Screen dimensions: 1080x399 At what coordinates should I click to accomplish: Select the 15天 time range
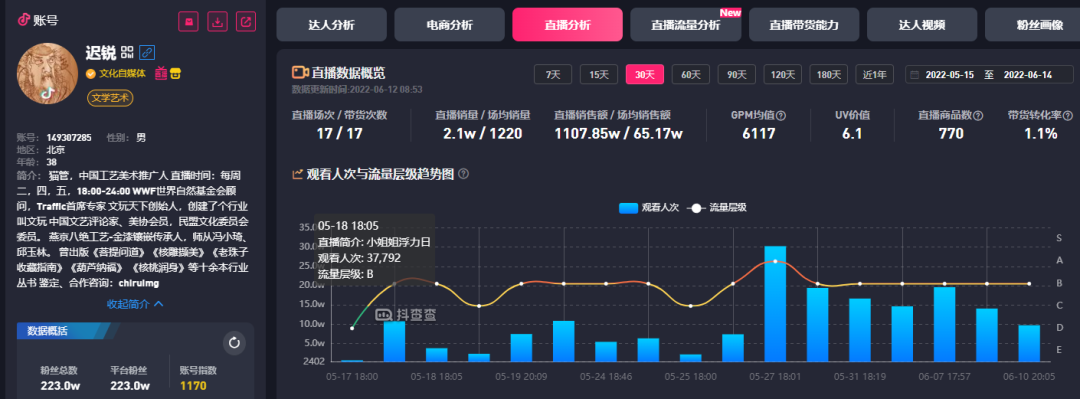click(599, 74)
